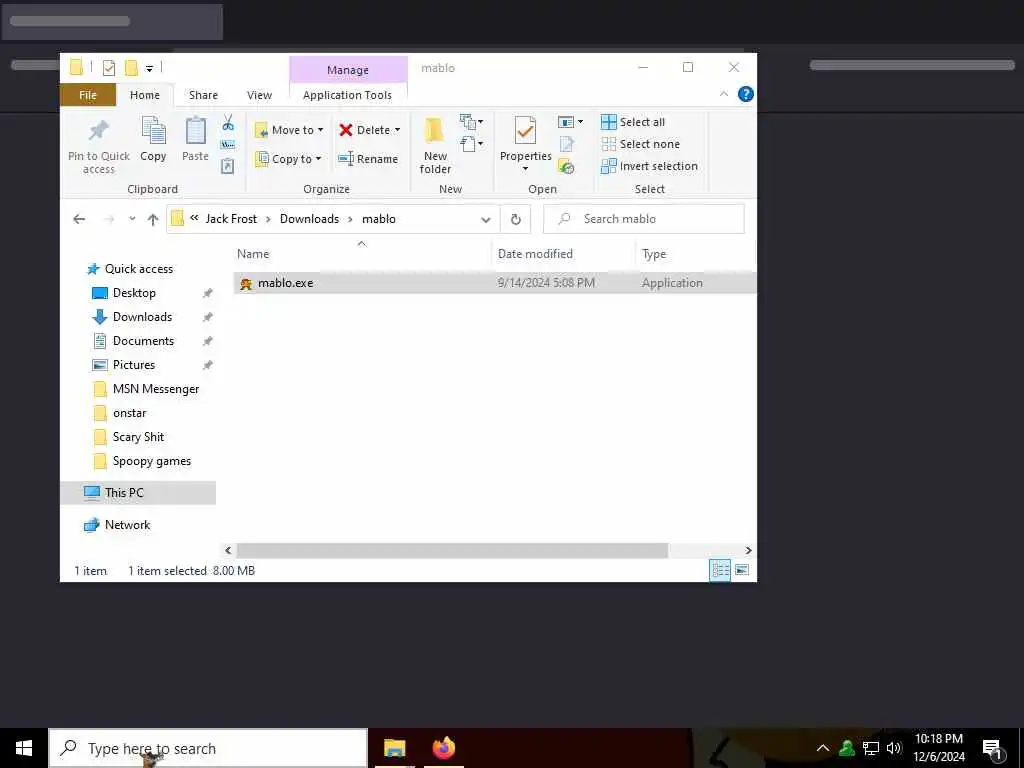Open Downloads in navigation pane
1024x768 pixels.
(142, 317)
